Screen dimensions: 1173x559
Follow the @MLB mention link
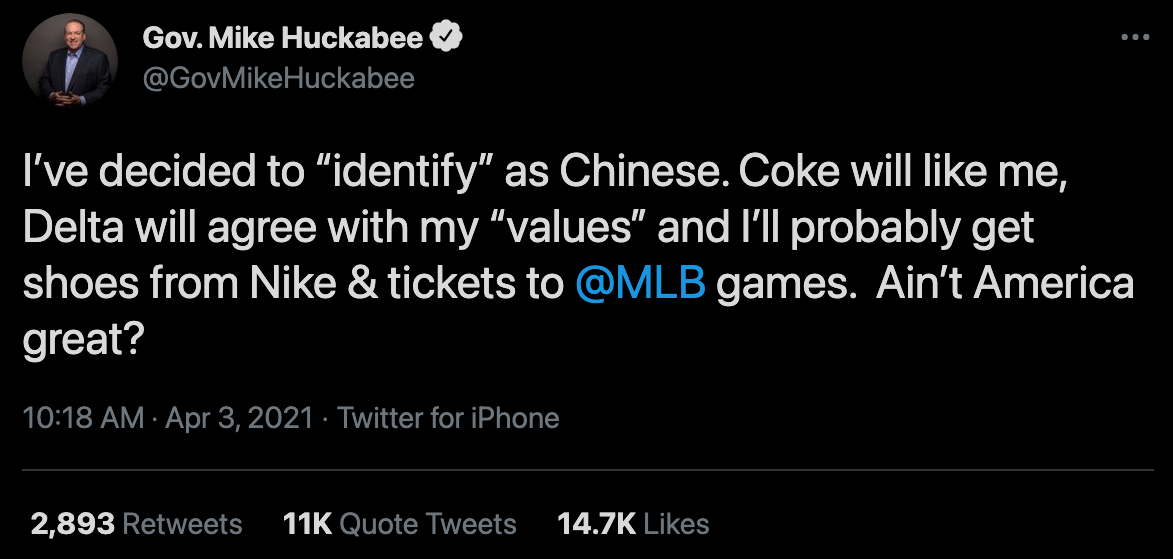click(x=642, y=284)
